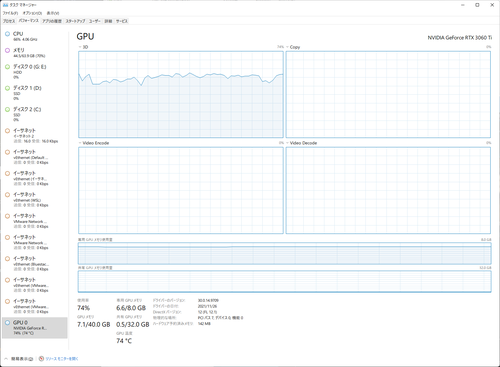Select vEthernet (WSL) network entry
This screenshot has height=367, width=500.
pyautogui.click(x=34, y=200)
